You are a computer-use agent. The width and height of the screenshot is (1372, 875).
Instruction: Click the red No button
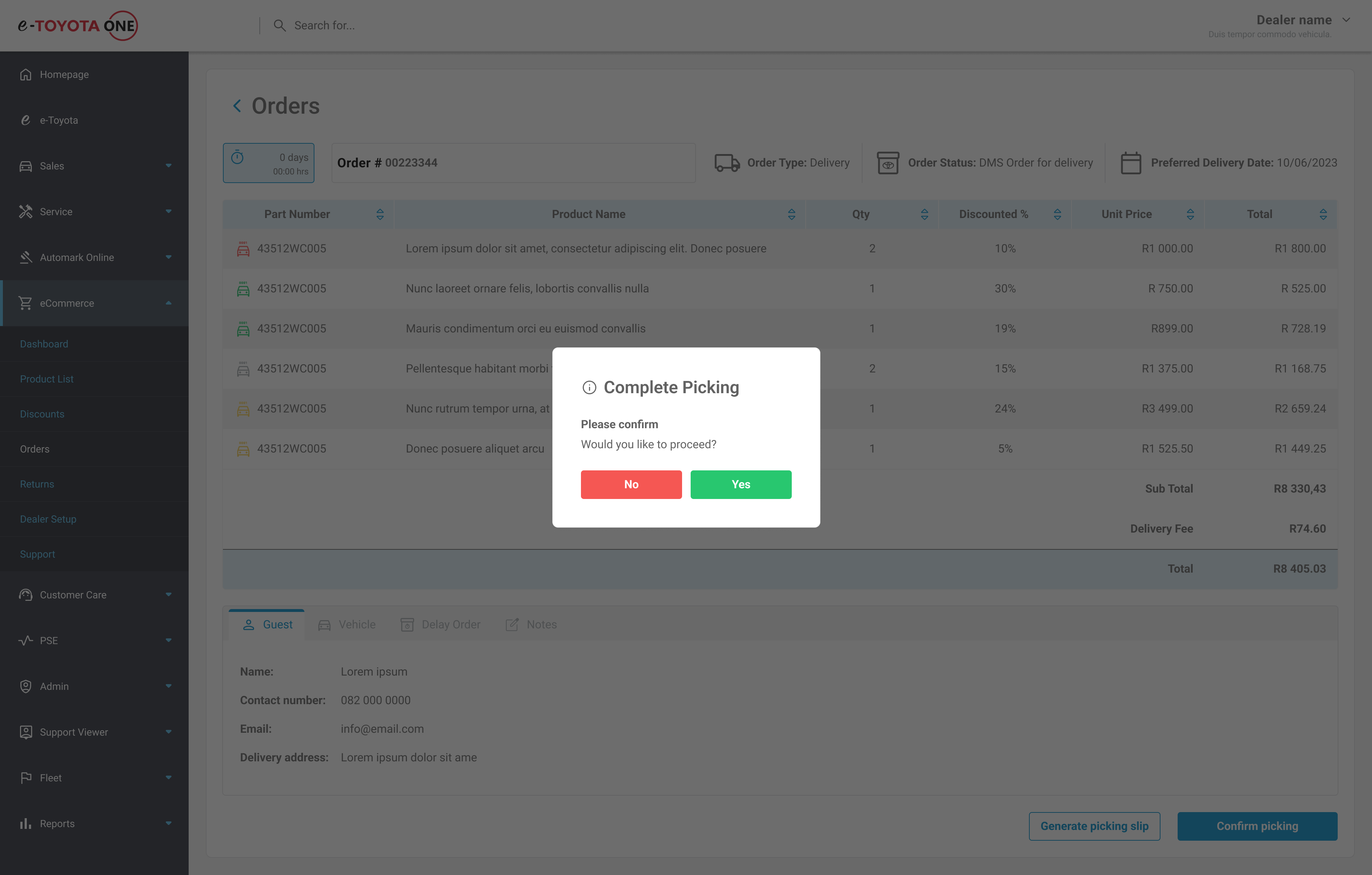click(631, 485)
